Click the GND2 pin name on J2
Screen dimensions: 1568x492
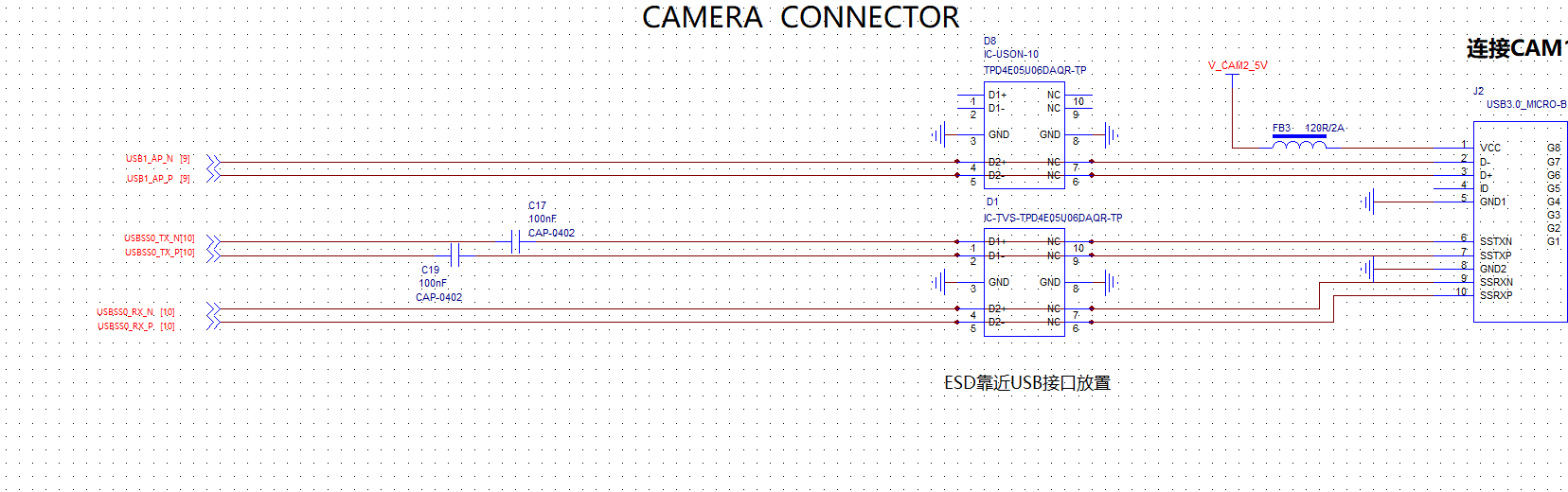[1493, 269]
